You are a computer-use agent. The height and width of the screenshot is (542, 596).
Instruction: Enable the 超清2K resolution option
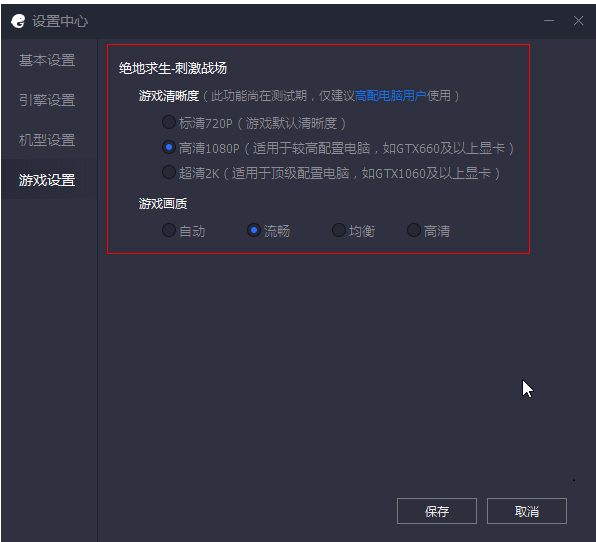pyautogui.click(x=169, y=172)
